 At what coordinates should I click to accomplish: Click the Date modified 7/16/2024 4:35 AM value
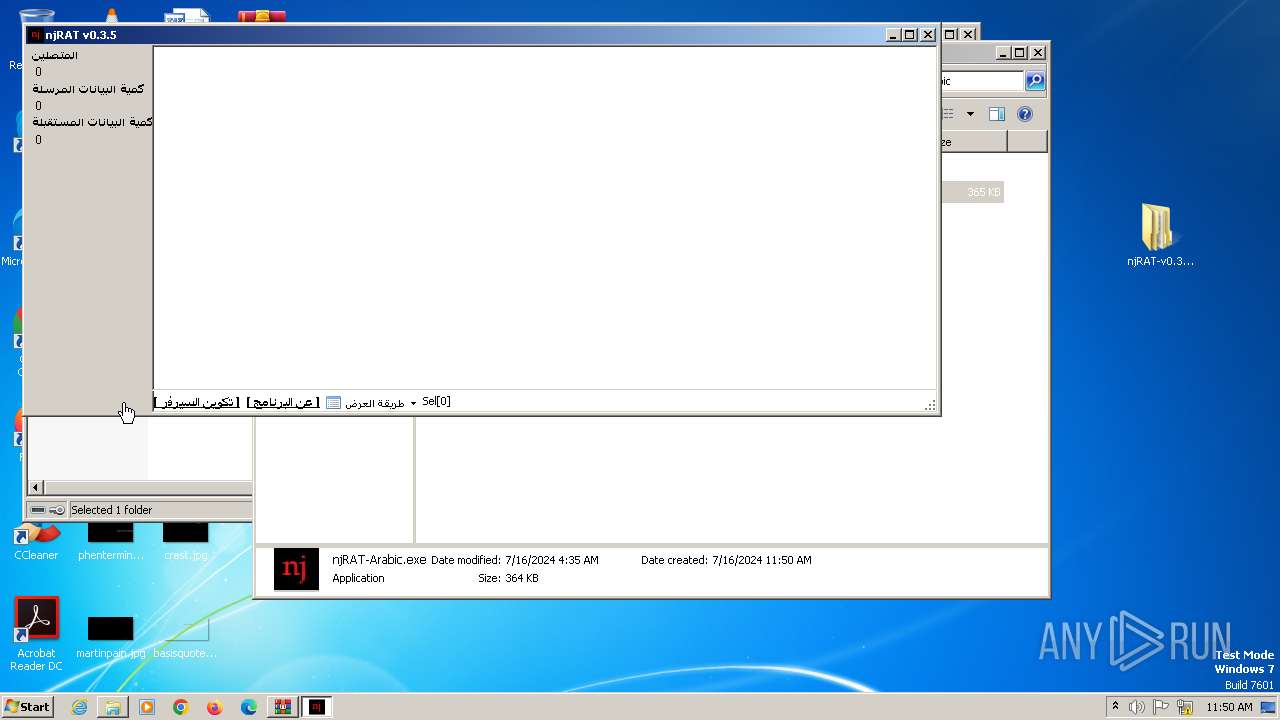coord(552,560)
